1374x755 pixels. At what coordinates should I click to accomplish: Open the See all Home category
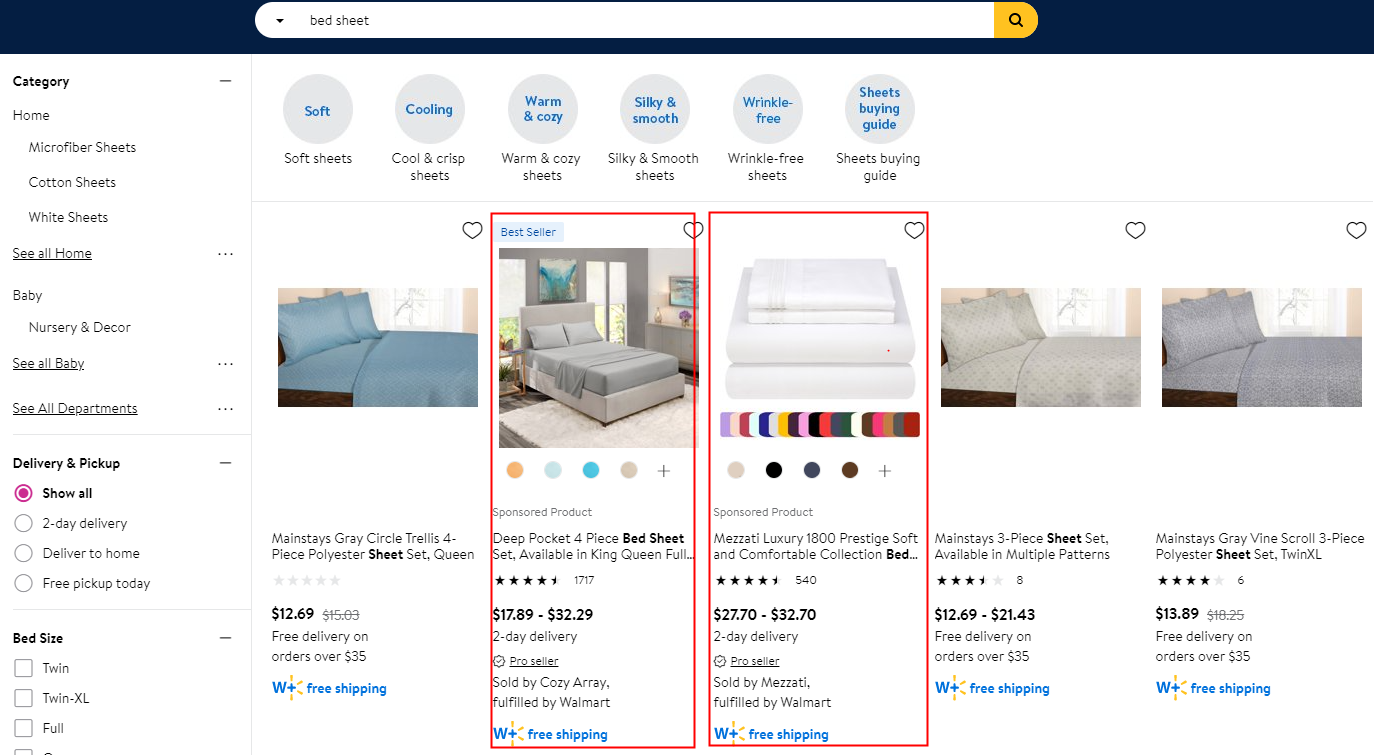click(51, 253)
